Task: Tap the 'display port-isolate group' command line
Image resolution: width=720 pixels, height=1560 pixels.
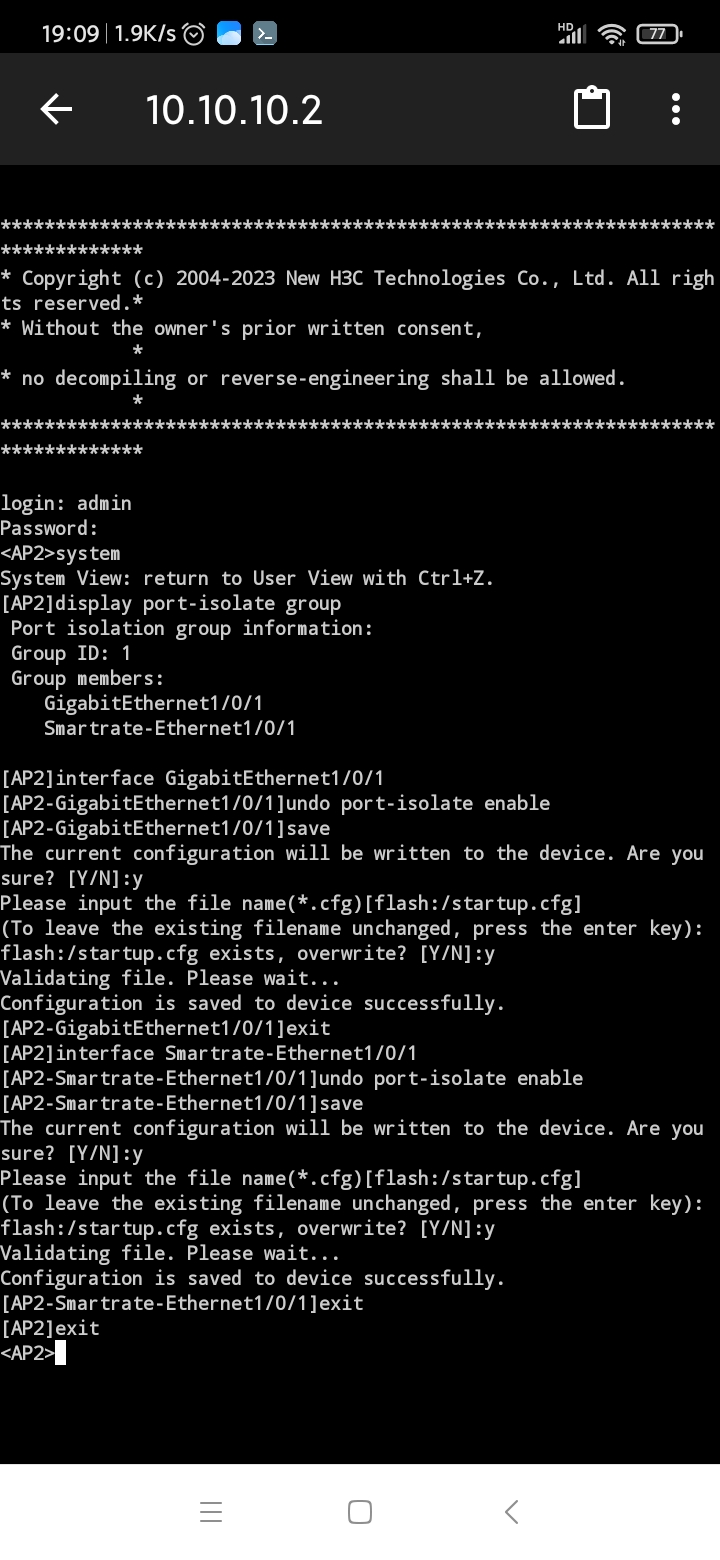Action: point(171,603)
